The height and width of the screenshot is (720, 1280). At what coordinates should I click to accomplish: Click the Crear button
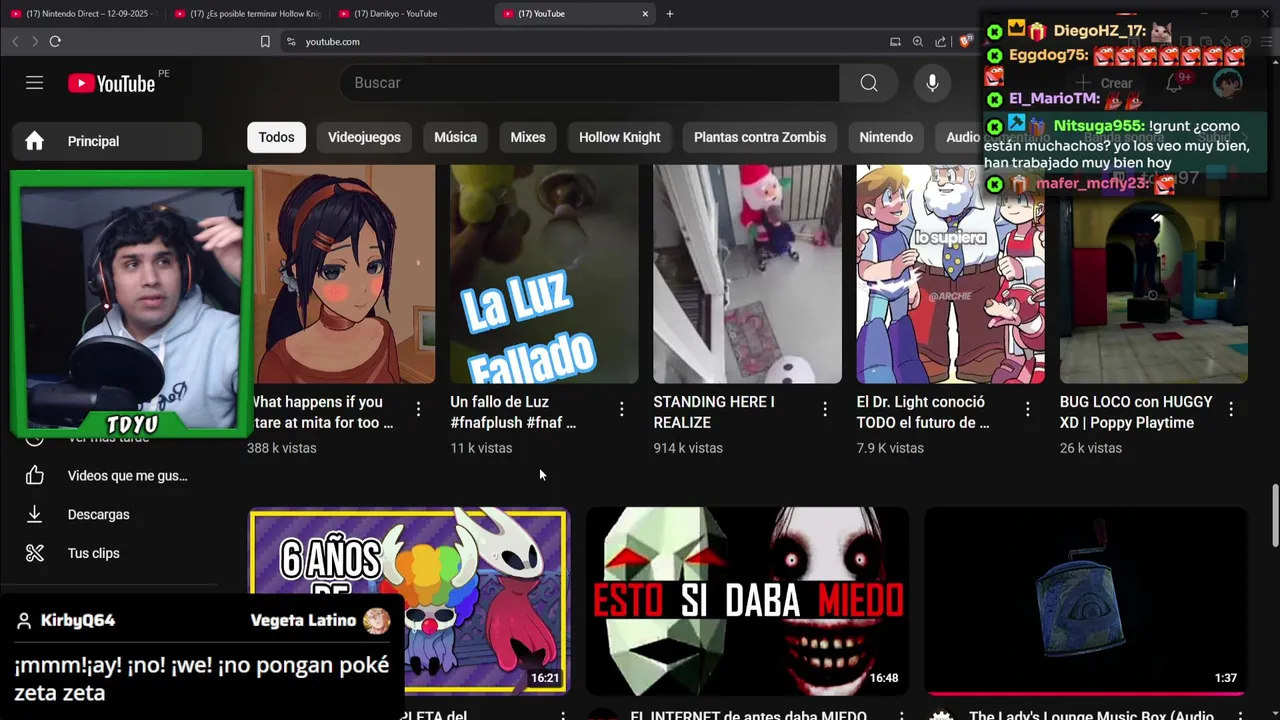(1105, 83)
